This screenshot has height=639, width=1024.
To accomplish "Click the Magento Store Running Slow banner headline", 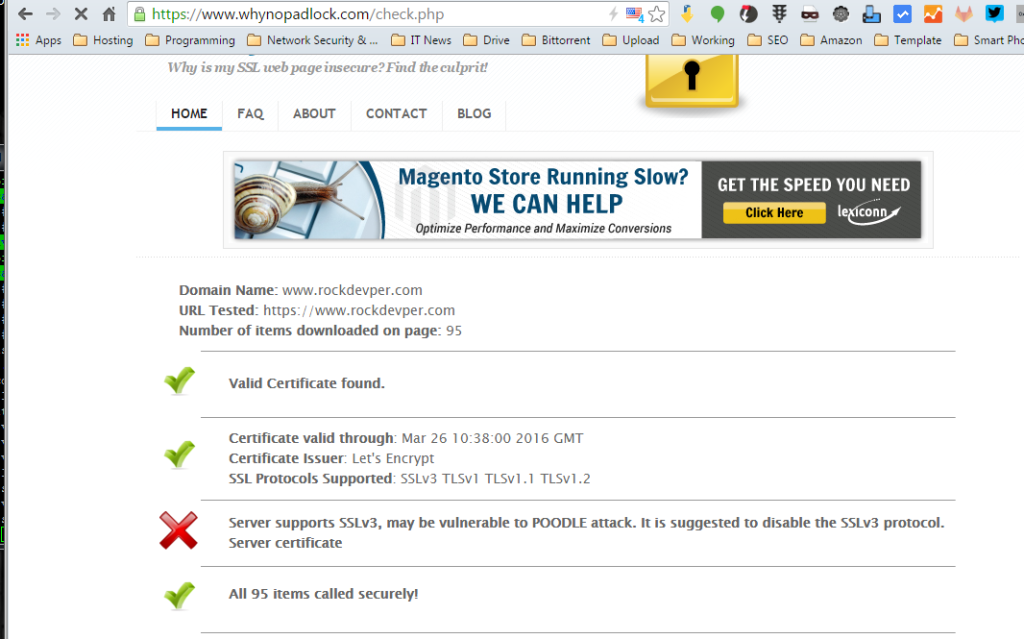I will tap(543, 176).
